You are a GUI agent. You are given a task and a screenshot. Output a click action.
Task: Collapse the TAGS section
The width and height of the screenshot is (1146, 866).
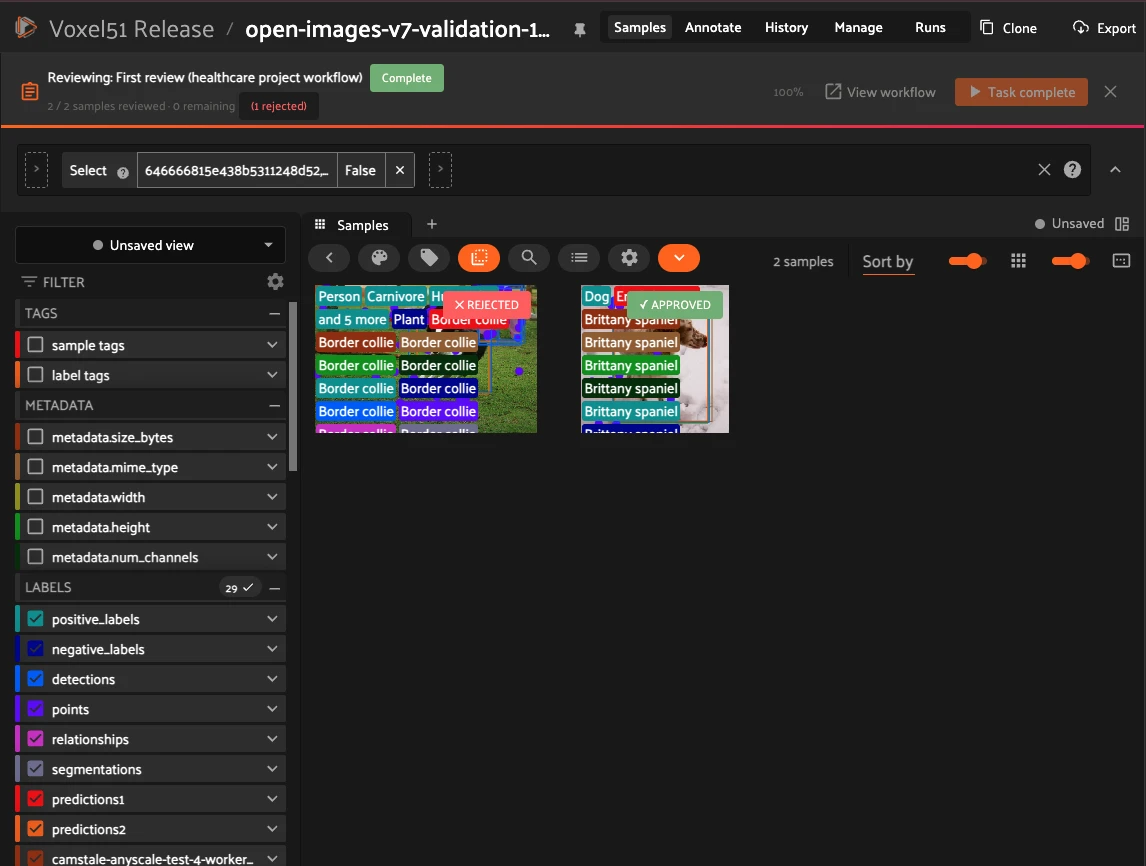click(274, 314)
